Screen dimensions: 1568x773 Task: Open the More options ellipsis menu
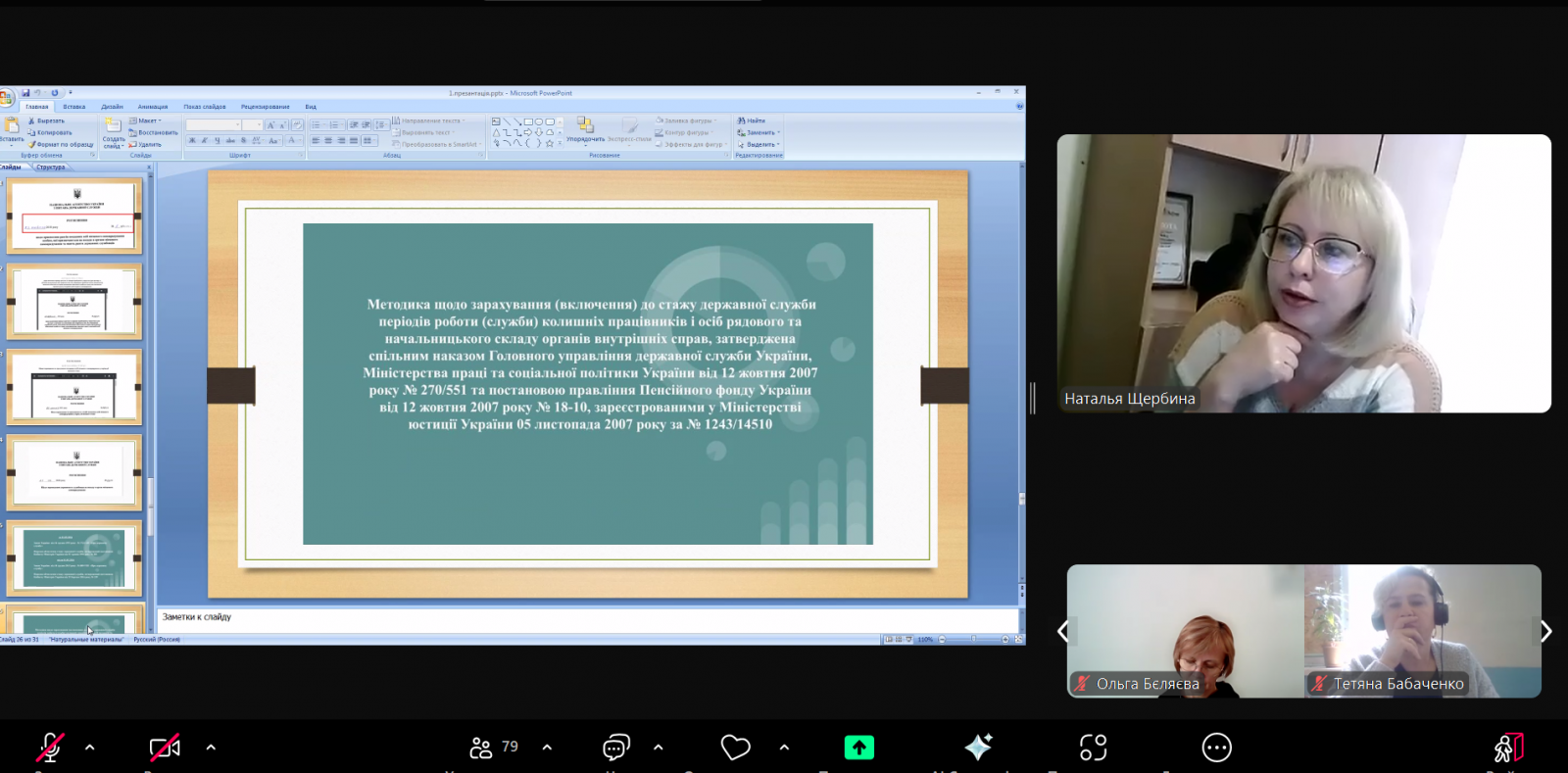(1216, 748)
